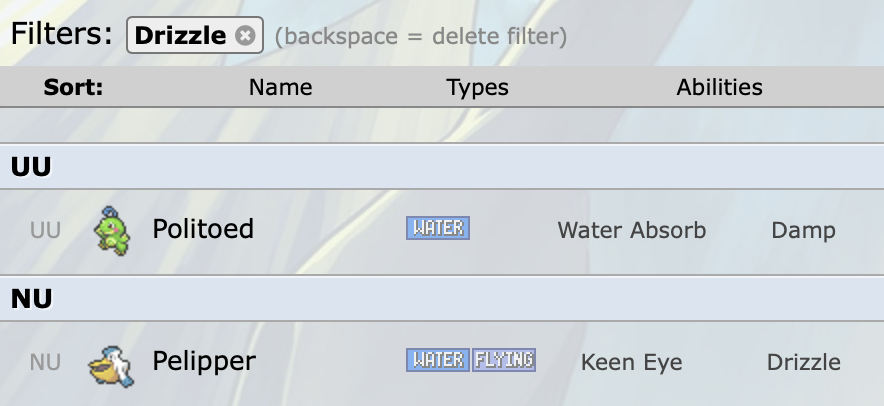
Task: Click the UU tier label beside Politoed
Action: [45, 230]
